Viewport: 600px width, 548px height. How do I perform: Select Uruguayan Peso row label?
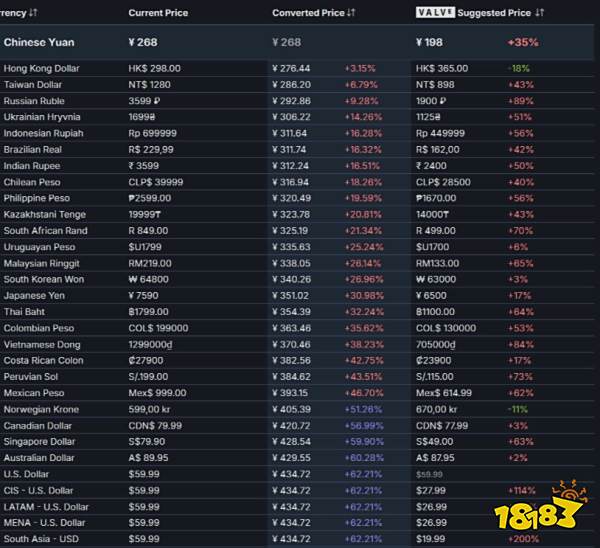pyautogui.click(x=39, y=247)
